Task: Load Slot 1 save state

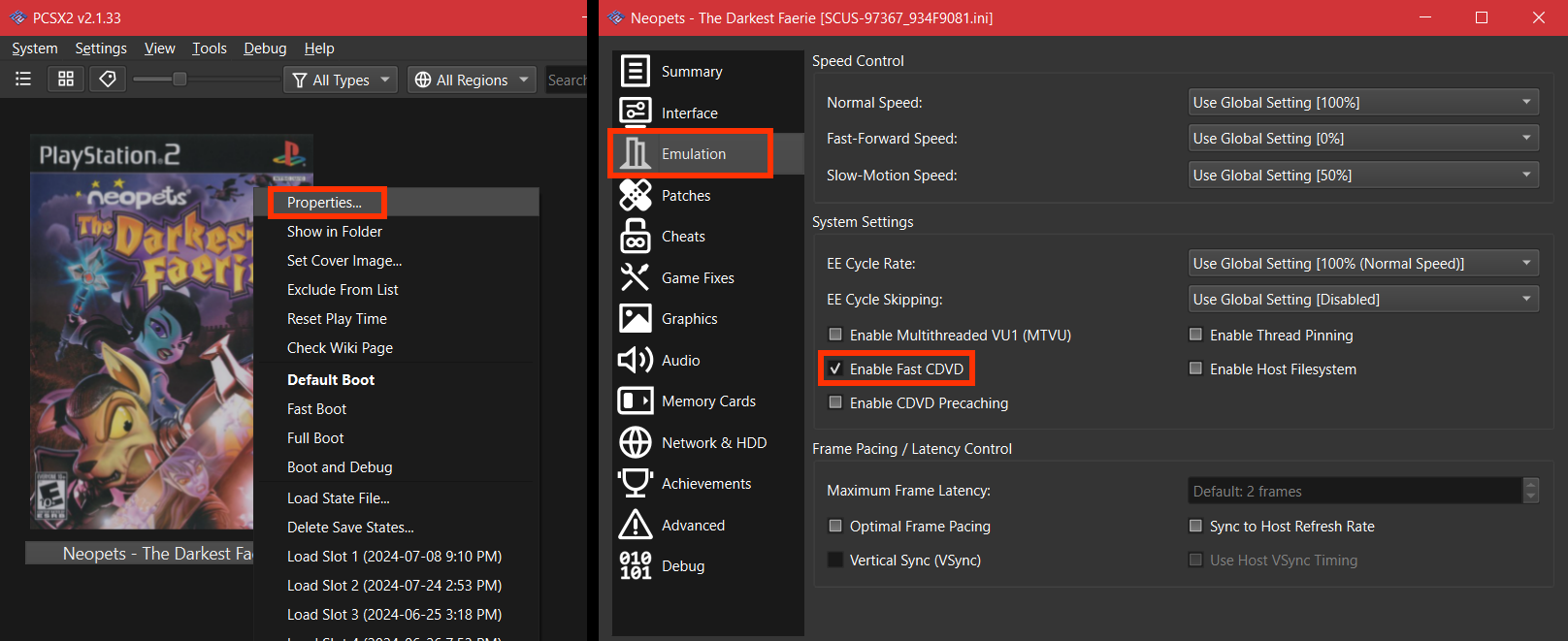Action: pyautogui.click(x=396, y=556)
